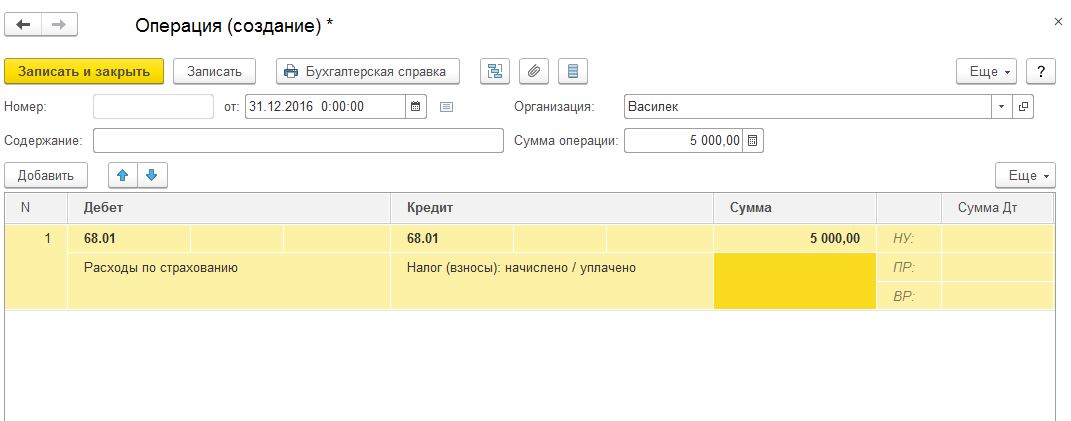This screenshot has width=1071, height=421.
Task: Select the highlighted Сумма cell in row 1
Action: 794,281
